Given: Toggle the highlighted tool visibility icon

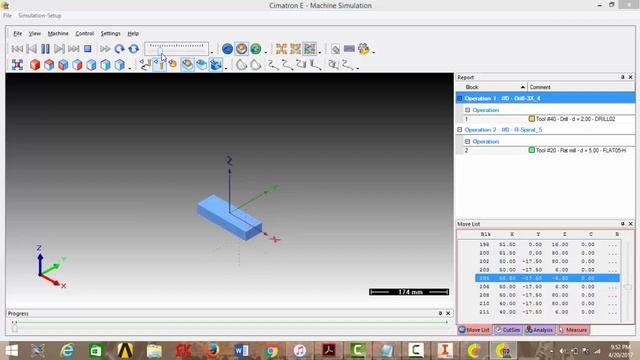Looking at the screenshot, I should [x=159, y=65].
